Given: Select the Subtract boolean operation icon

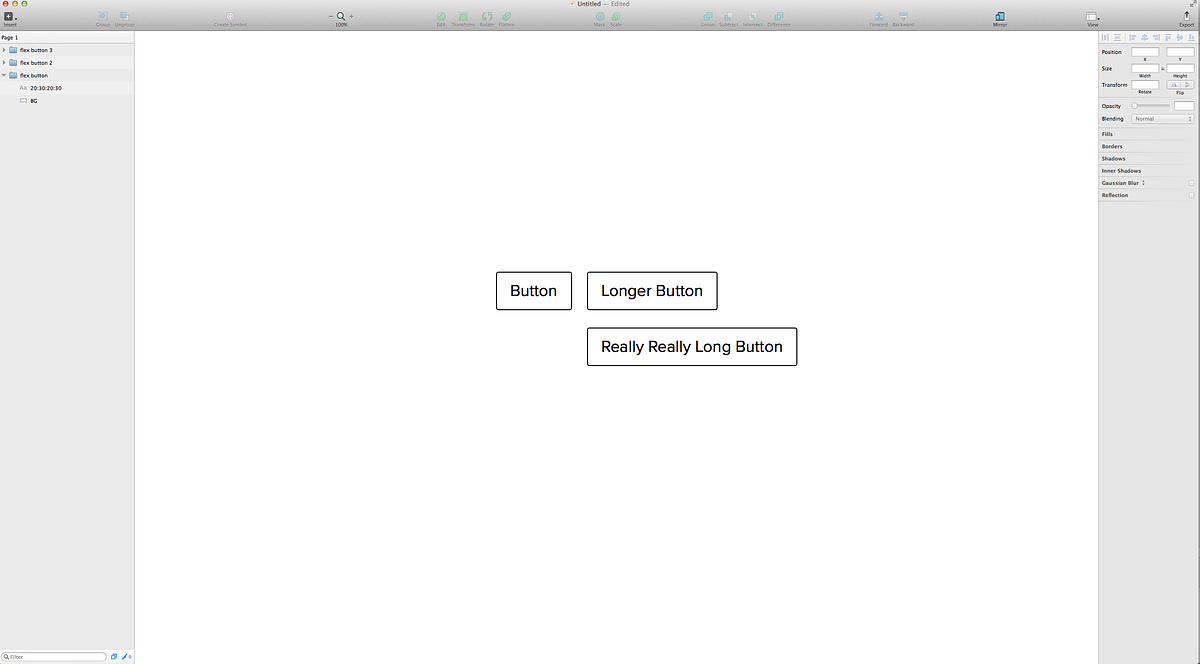Looking at the screenshot, I should coord(731,17).
